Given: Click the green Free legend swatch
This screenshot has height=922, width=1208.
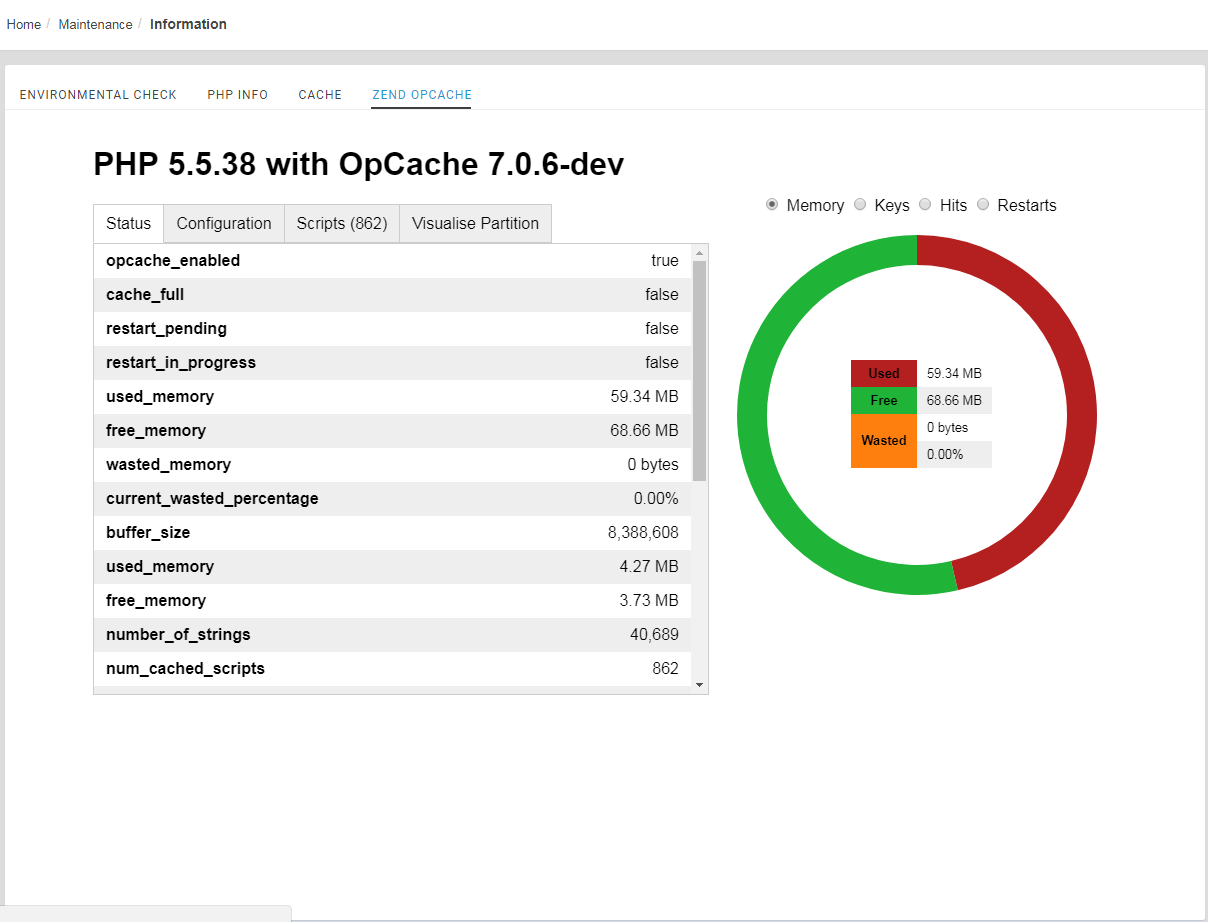Looking at the screenshot, I should (x=884, y=401).
